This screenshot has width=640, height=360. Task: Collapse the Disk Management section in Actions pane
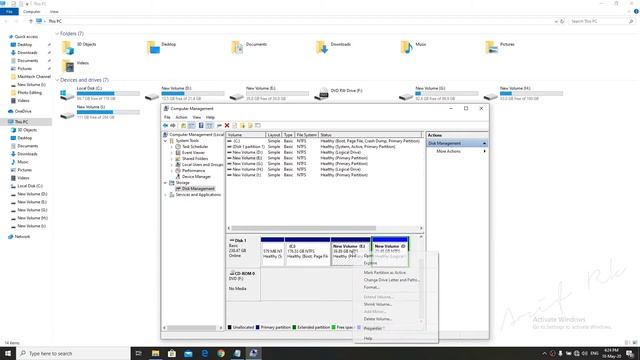[x=484, y=143]
